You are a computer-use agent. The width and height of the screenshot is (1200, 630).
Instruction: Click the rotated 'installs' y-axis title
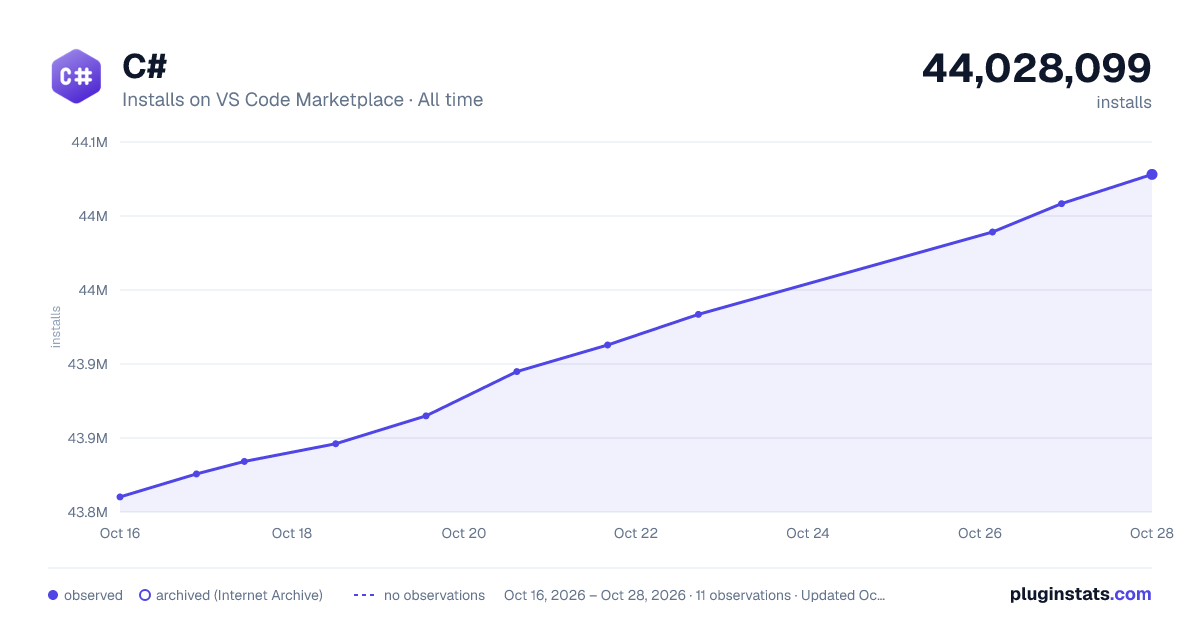(x=56, y=327)
